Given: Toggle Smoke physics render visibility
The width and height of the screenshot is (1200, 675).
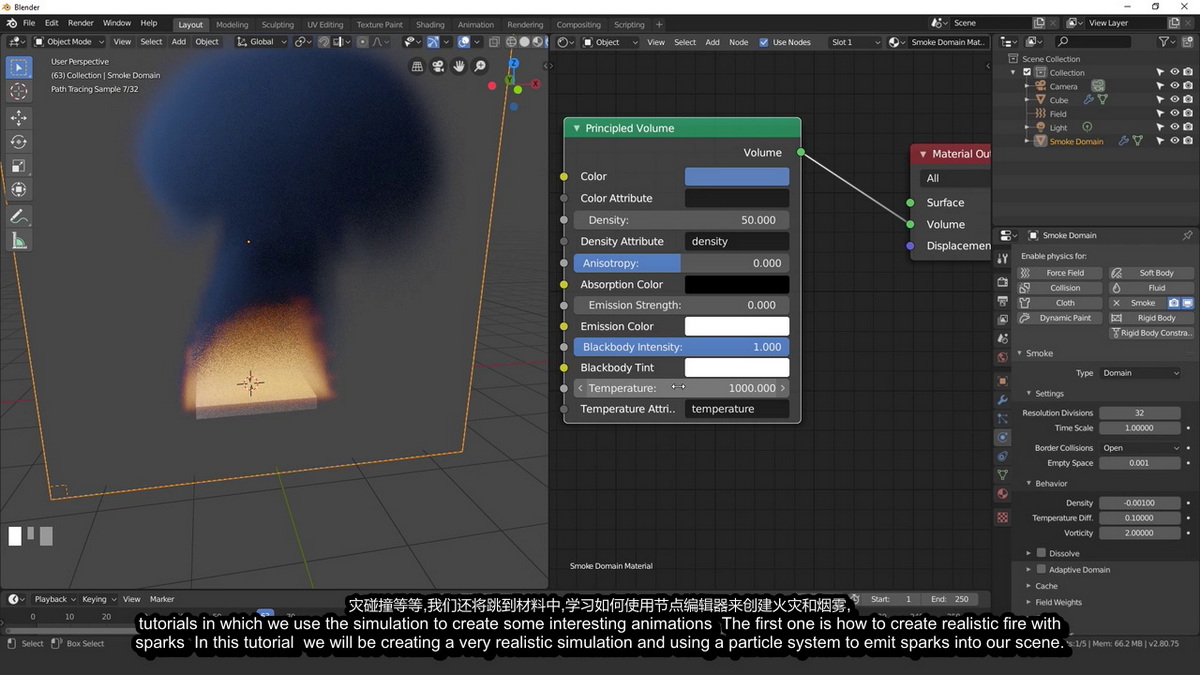Looking at the screenshot, I should click(x=1174, y=303).
